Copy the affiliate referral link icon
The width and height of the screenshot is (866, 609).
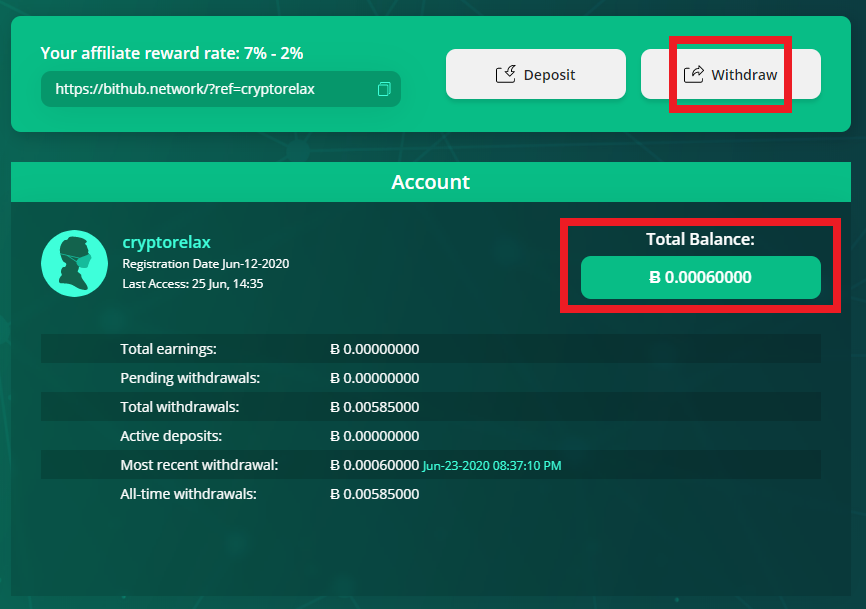pos(384,89)
